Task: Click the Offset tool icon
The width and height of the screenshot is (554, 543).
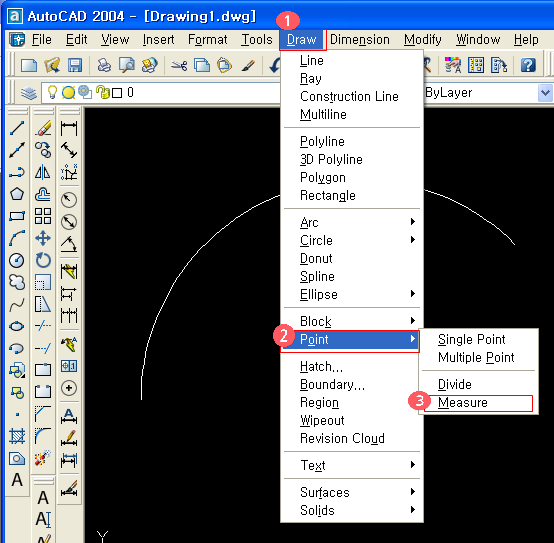Action: pyautogui.click(x=43, y=194)
